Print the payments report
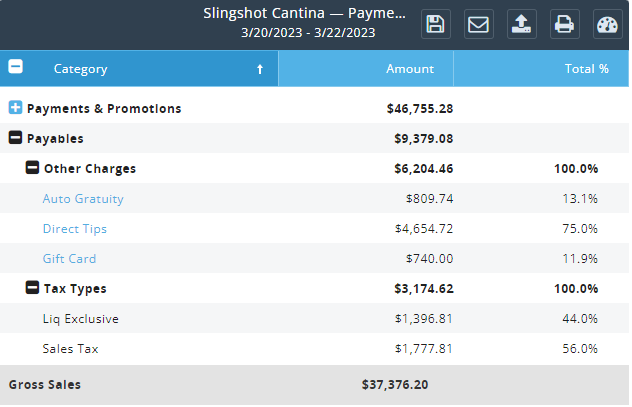The width and height of the screenshot is (632, 407). (565, 25)
